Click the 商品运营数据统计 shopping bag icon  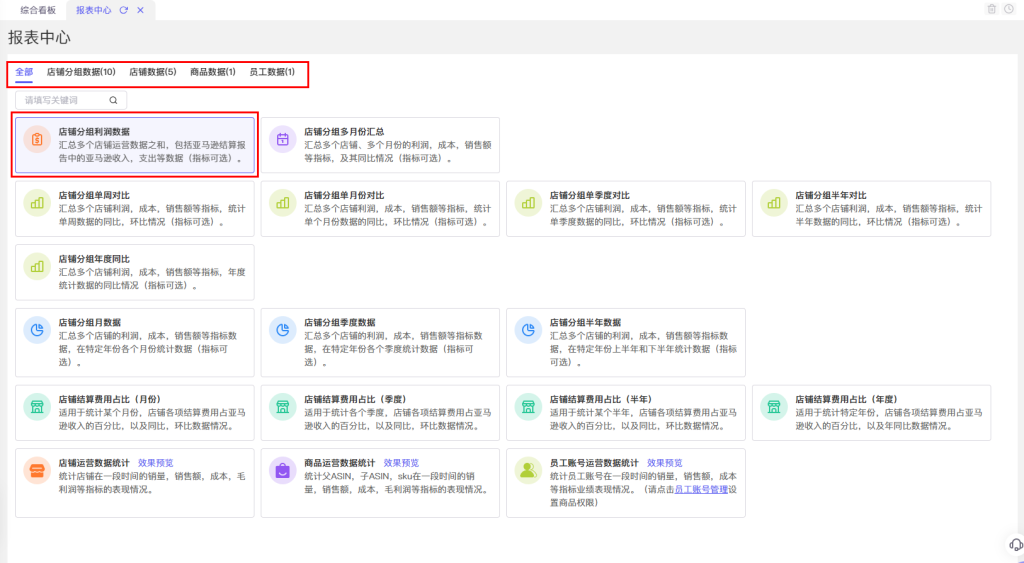click(x=283, y=471)
